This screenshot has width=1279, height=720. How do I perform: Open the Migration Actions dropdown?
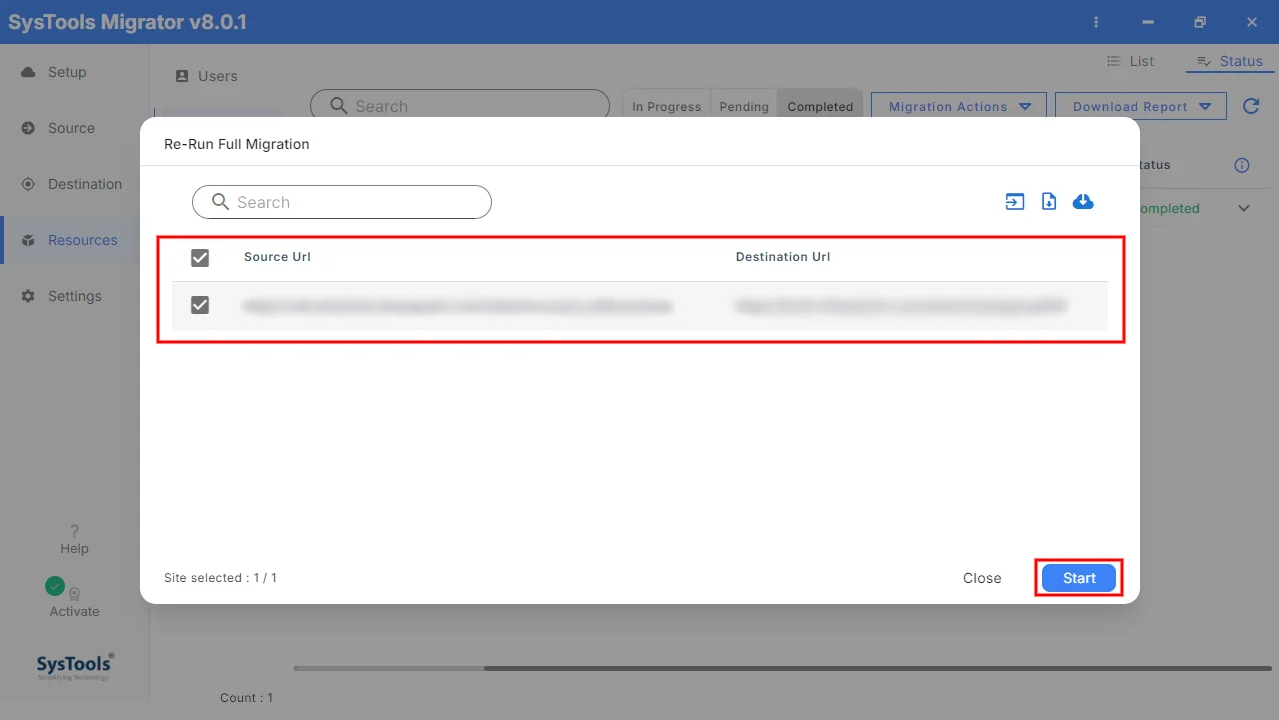959,106
